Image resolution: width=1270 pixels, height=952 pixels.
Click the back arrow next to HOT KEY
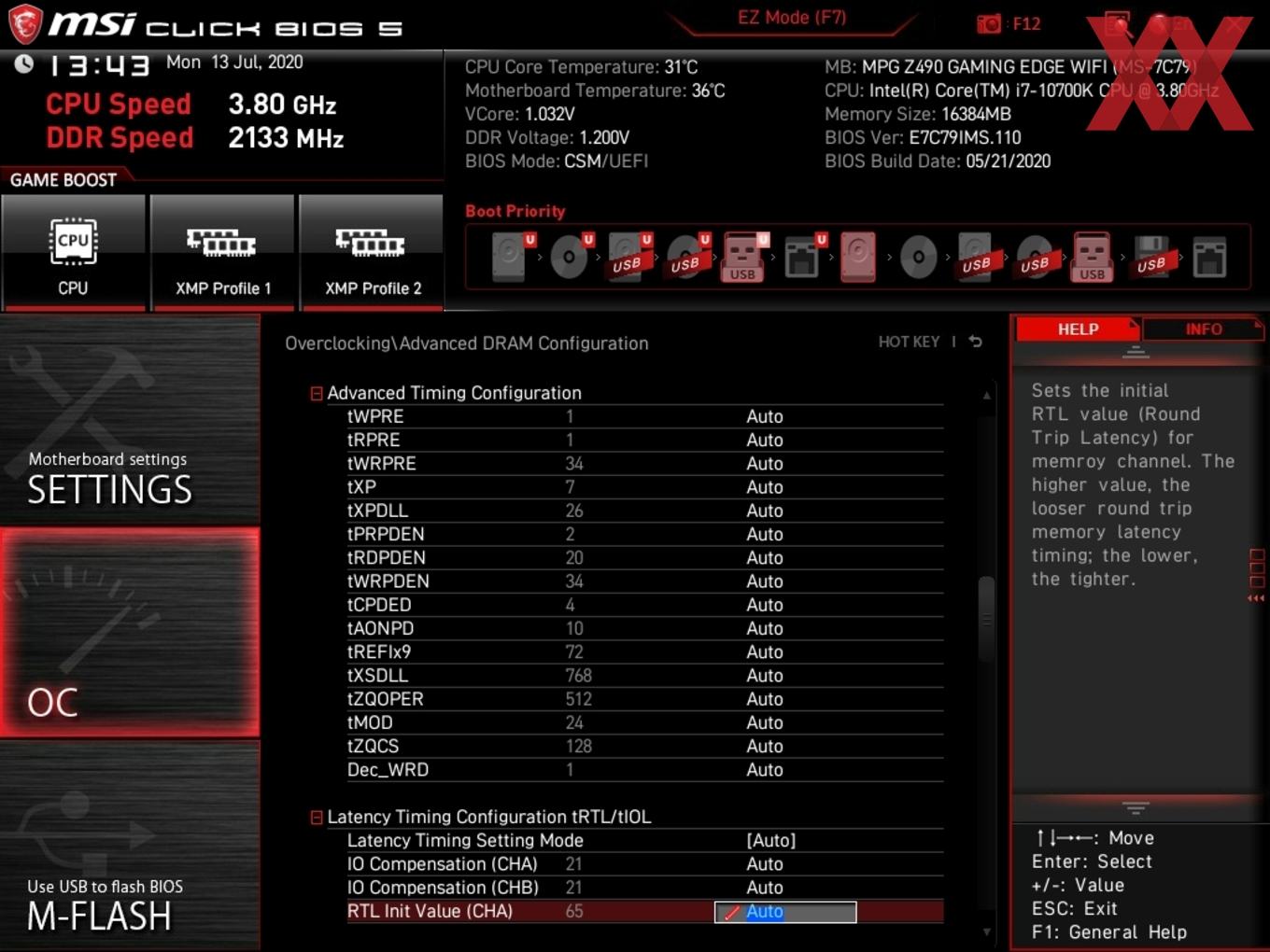976,342
